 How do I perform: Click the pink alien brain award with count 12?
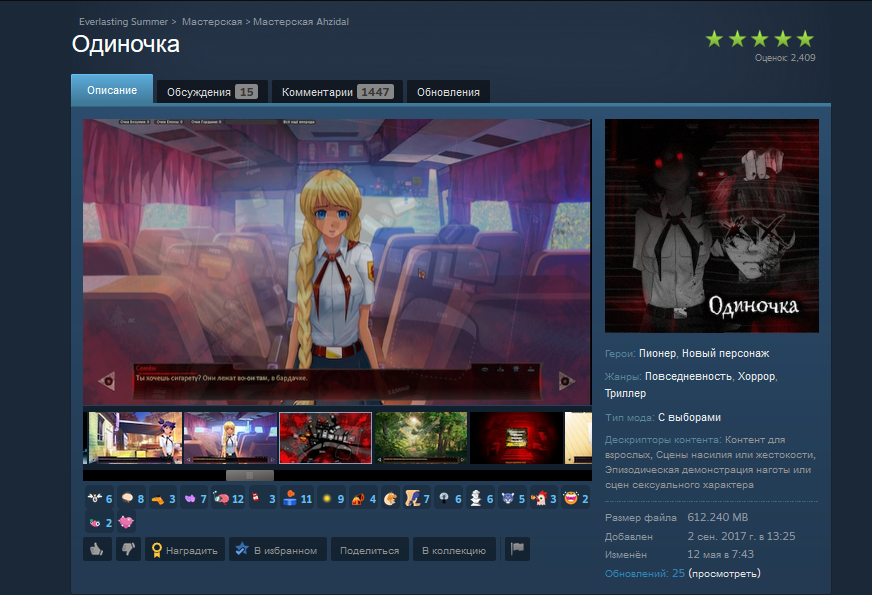tap(229, 498)
